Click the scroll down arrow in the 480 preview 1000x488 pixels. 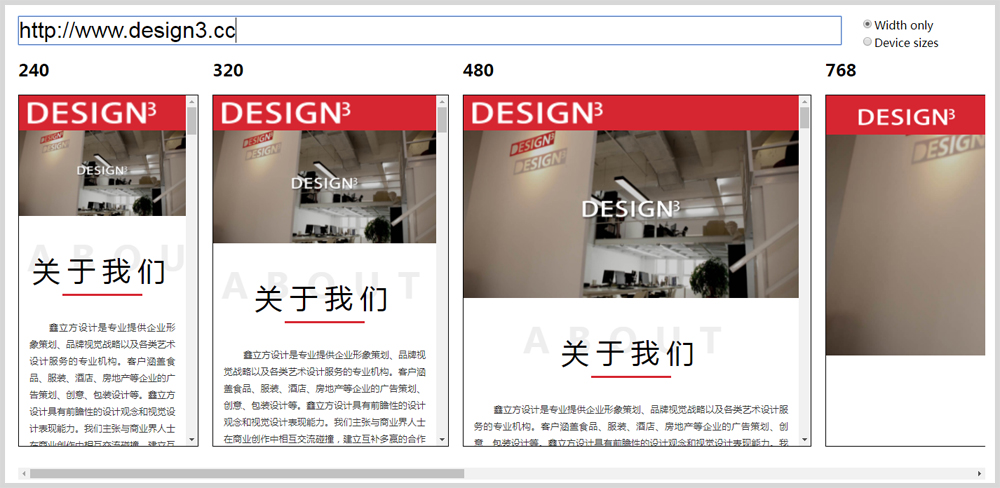(x=804, y=440)
